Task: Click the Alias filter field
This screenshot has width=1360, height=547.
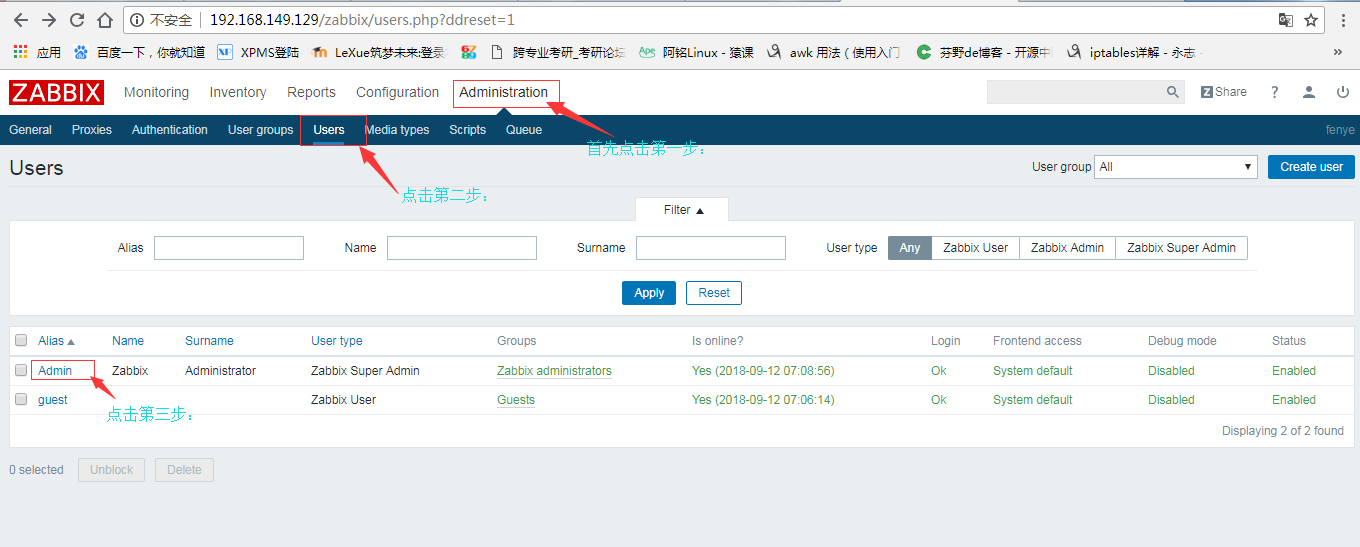Action: [x=229, y=248]
